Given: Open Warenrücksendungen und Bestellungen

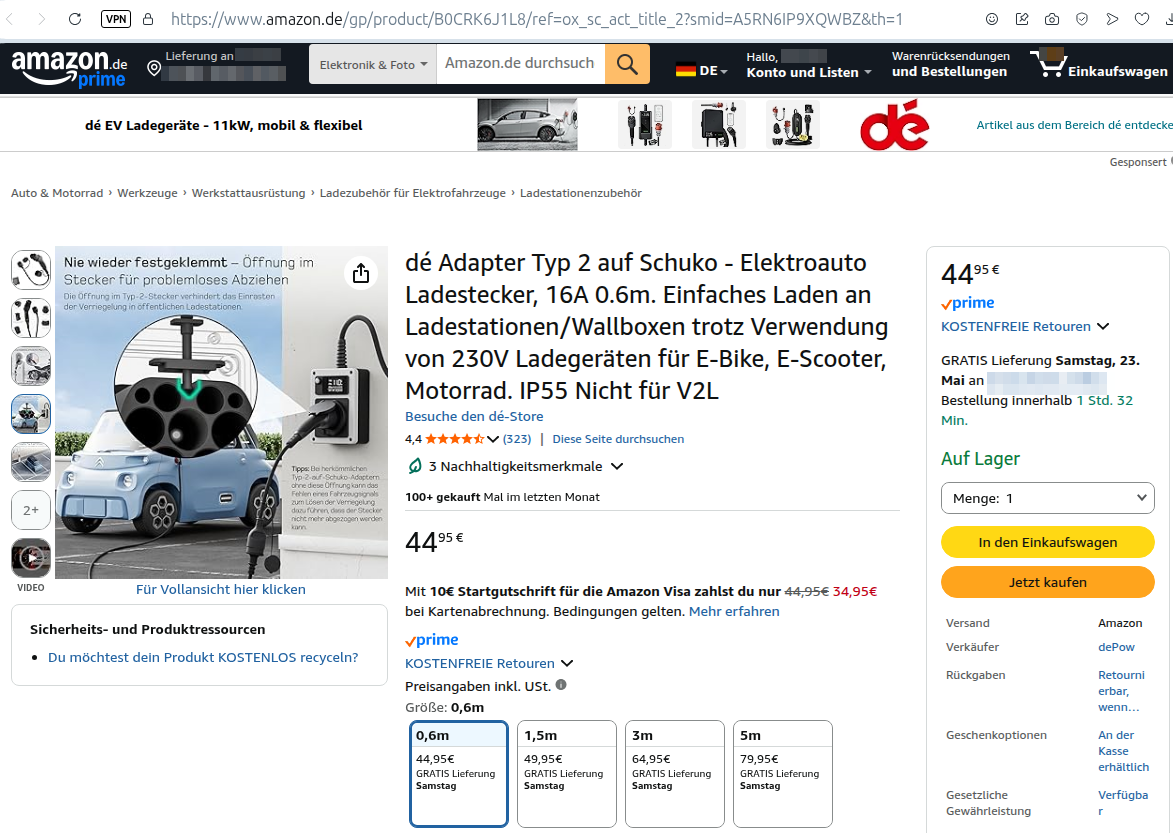Looking at the screenshot, I should [950, 64].
